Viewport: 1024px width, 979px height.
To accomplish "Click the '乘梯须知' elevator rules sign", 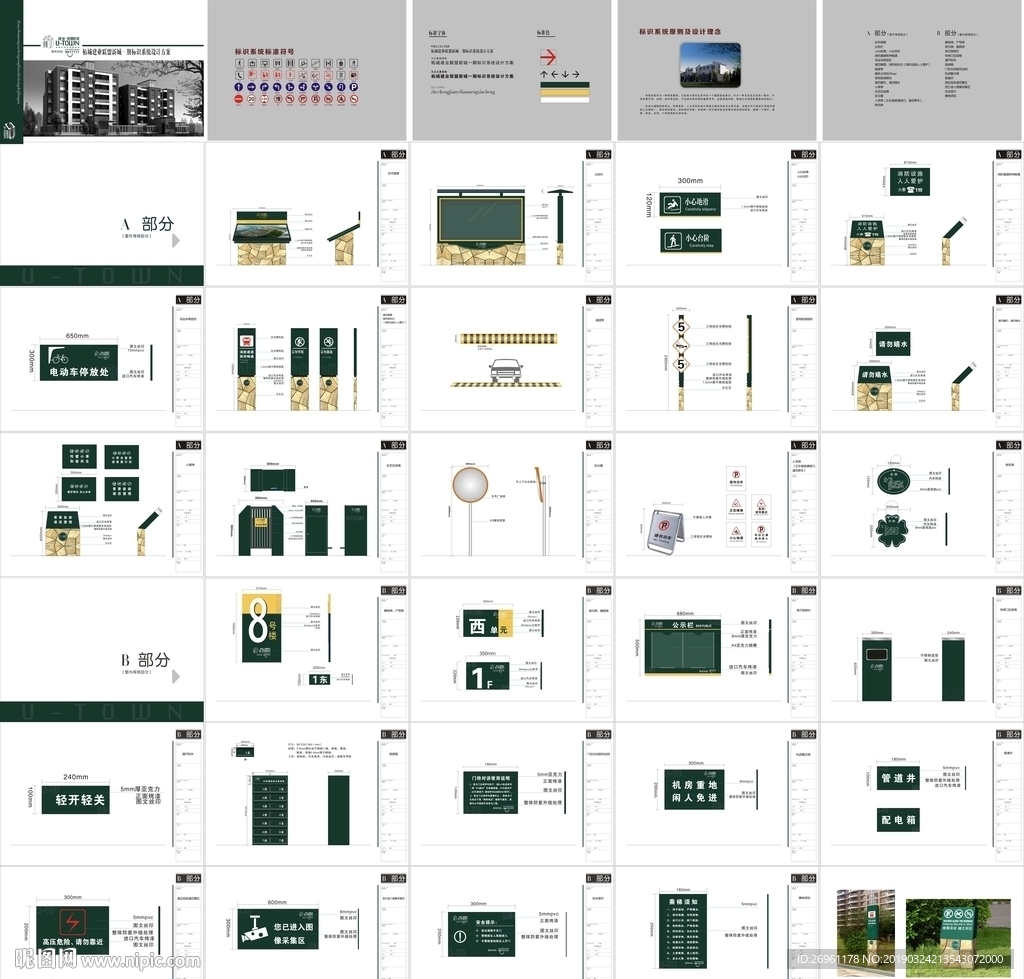I will tap(683, 931).
